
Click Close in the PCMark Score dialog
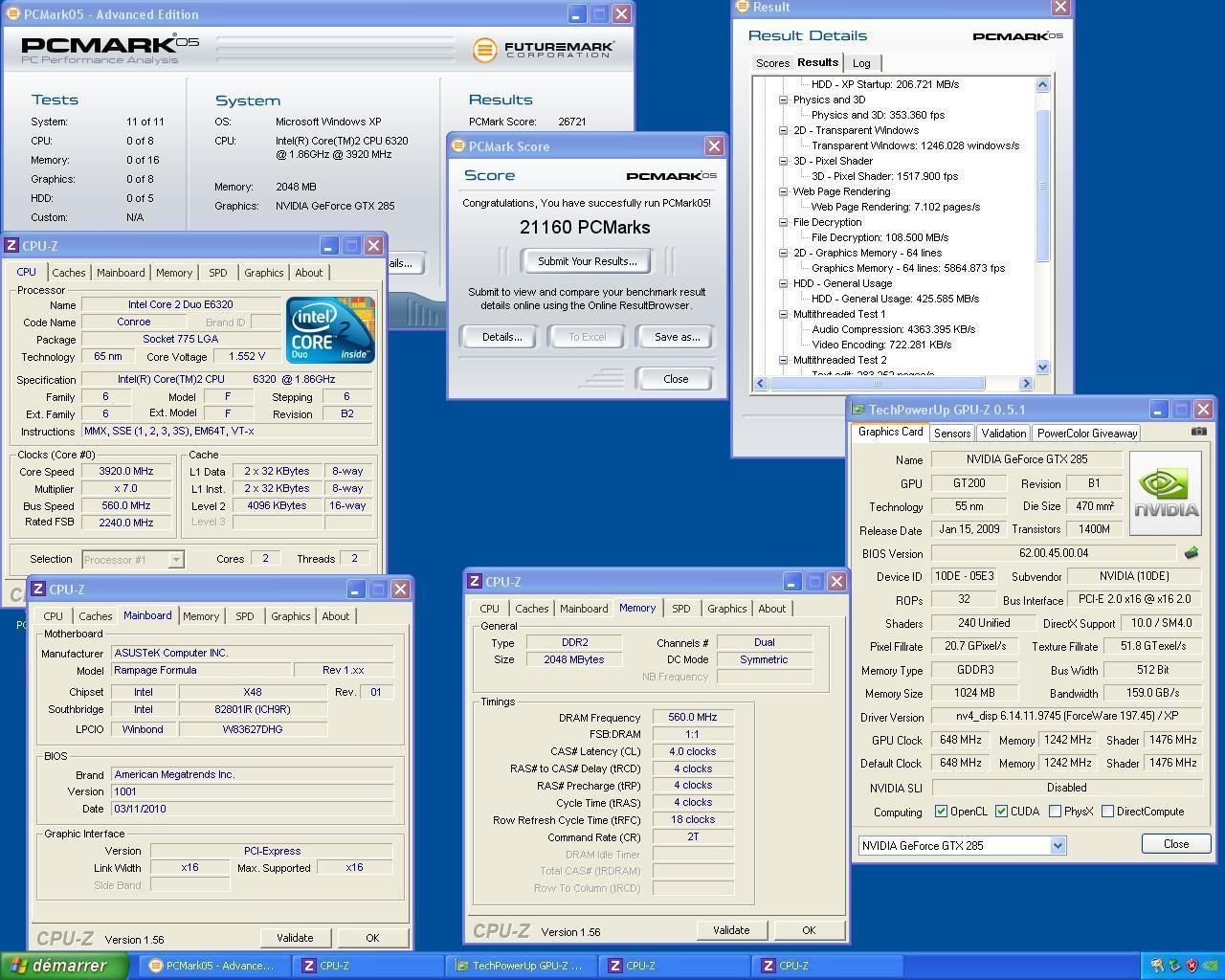tap(675, 379)
